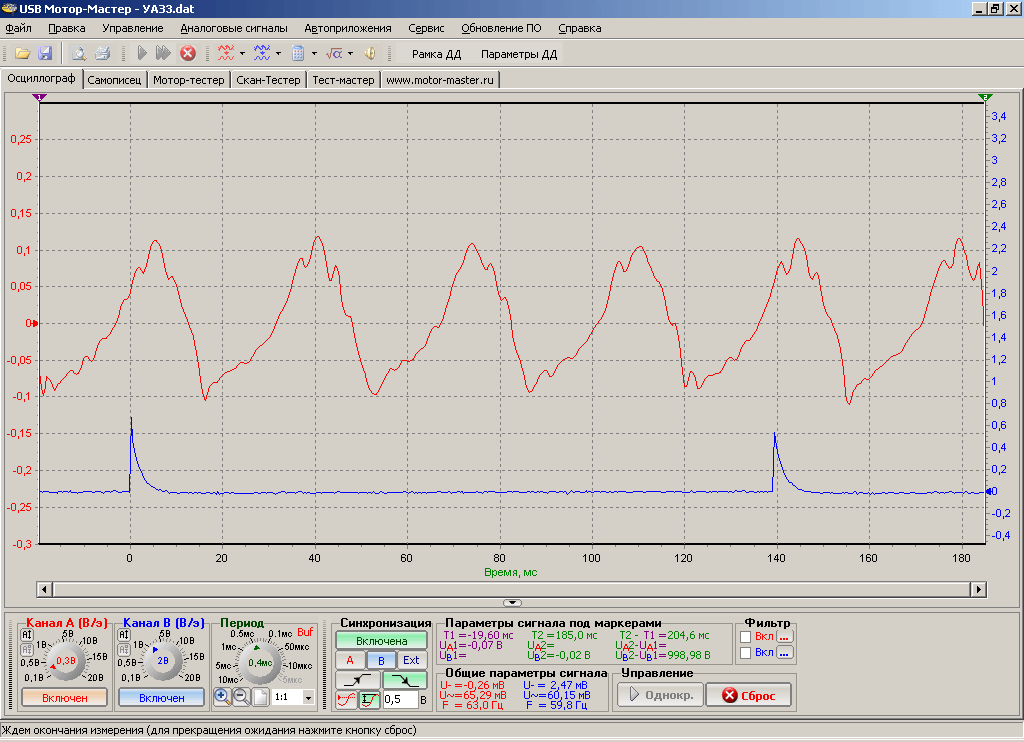Set sync source to channel A
Image resolution: width=1024 pixels, height=742 pixels.
point(350,660)
